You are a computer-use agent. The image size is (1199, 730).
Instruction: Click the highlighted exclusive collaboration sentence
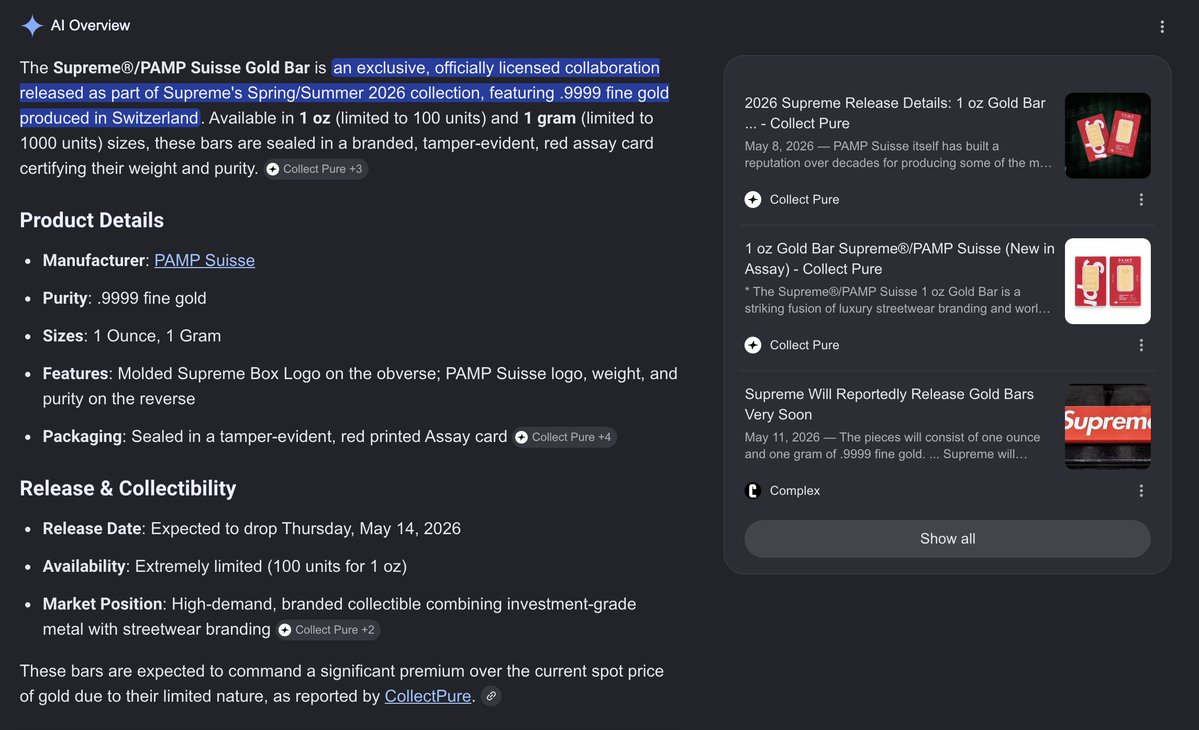[344, 92]
